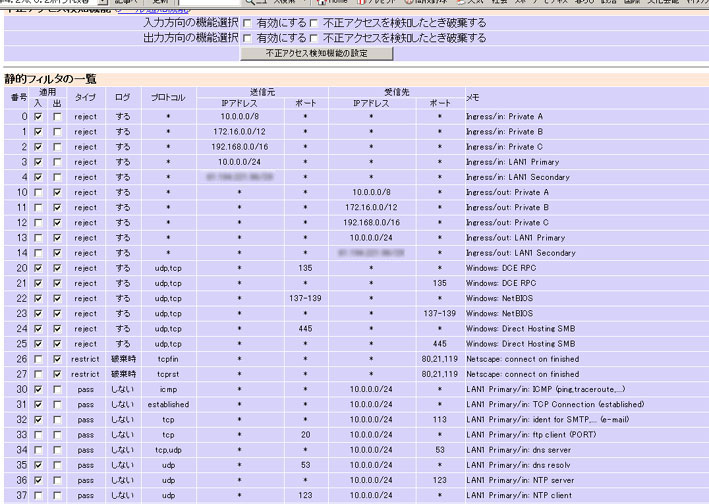Image resolution: width=709 pixels, height=504 pixels.
Task: Check 出力方向 discard-on-detection option
Action: [x=314, y=38]
